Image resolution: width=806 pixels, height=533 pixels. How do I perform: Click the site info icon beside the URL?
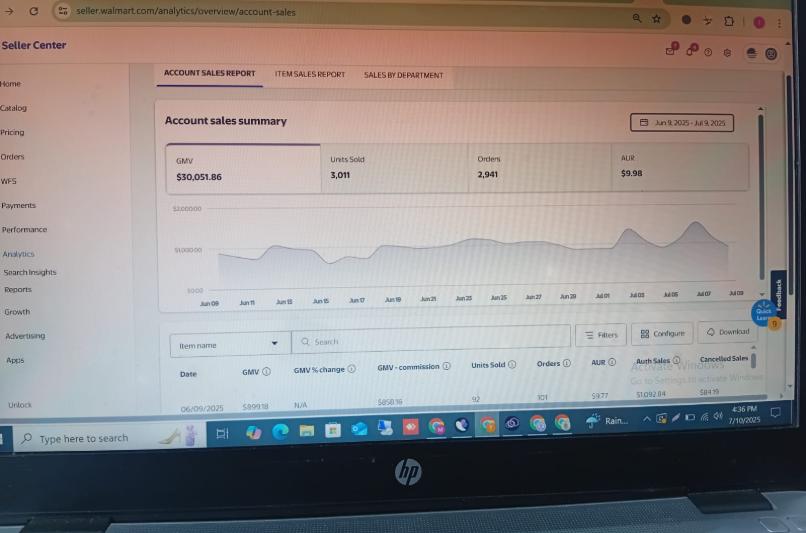[63, 11]
